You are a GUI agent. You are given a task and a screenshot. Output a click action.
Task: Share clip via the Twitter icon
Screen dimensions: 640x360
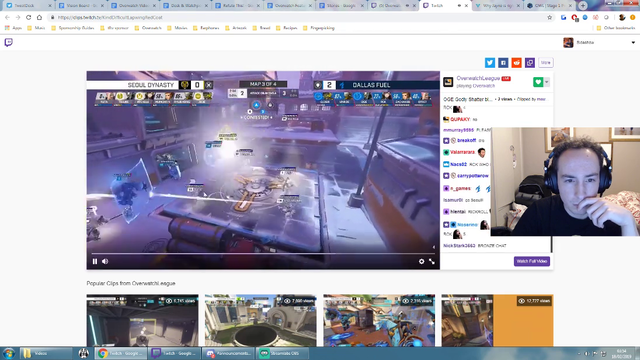[x=490, y=62]
